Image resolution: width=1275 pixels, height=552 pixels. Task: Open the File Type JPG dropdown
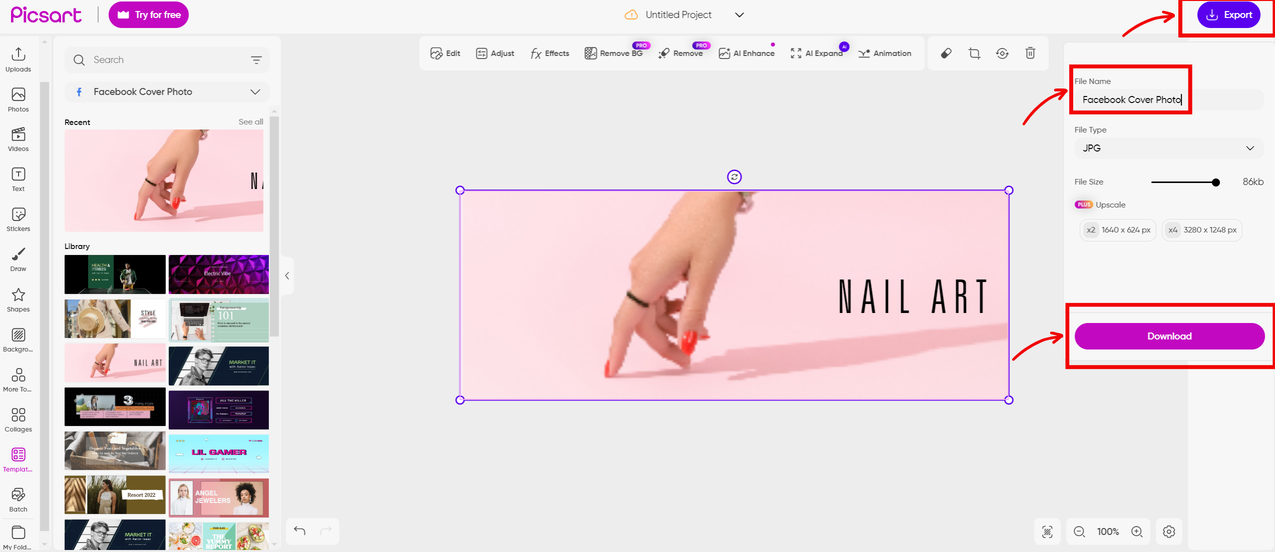(1169, 148)
